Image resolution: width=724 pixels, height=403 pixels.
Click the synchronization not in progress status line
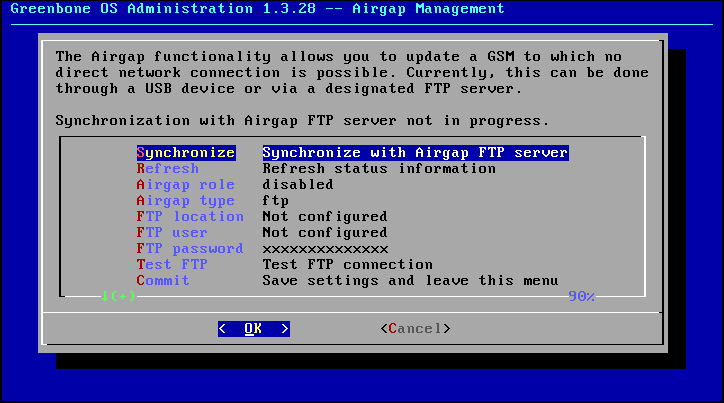pyautogui.click(x=302, y=121)
